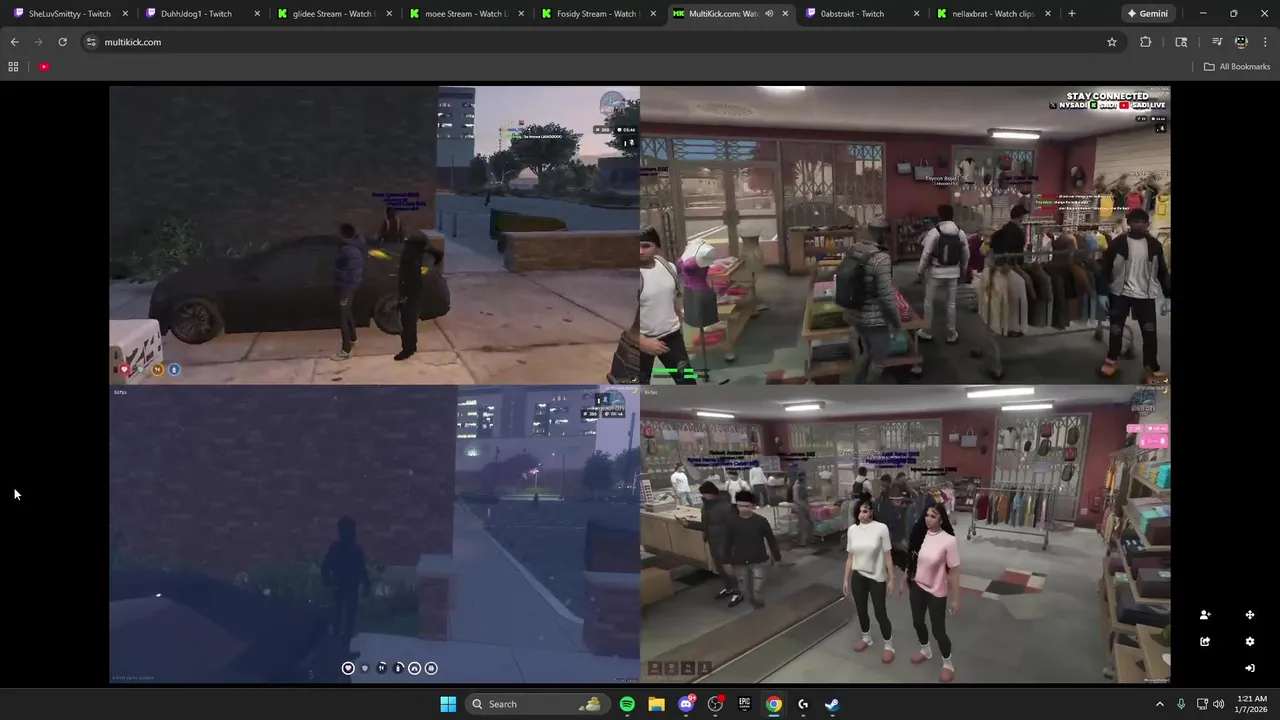Open MultiKick settings gear
The width and height of the screenshot is (1280, 720).
click(x=1250, y=642)
